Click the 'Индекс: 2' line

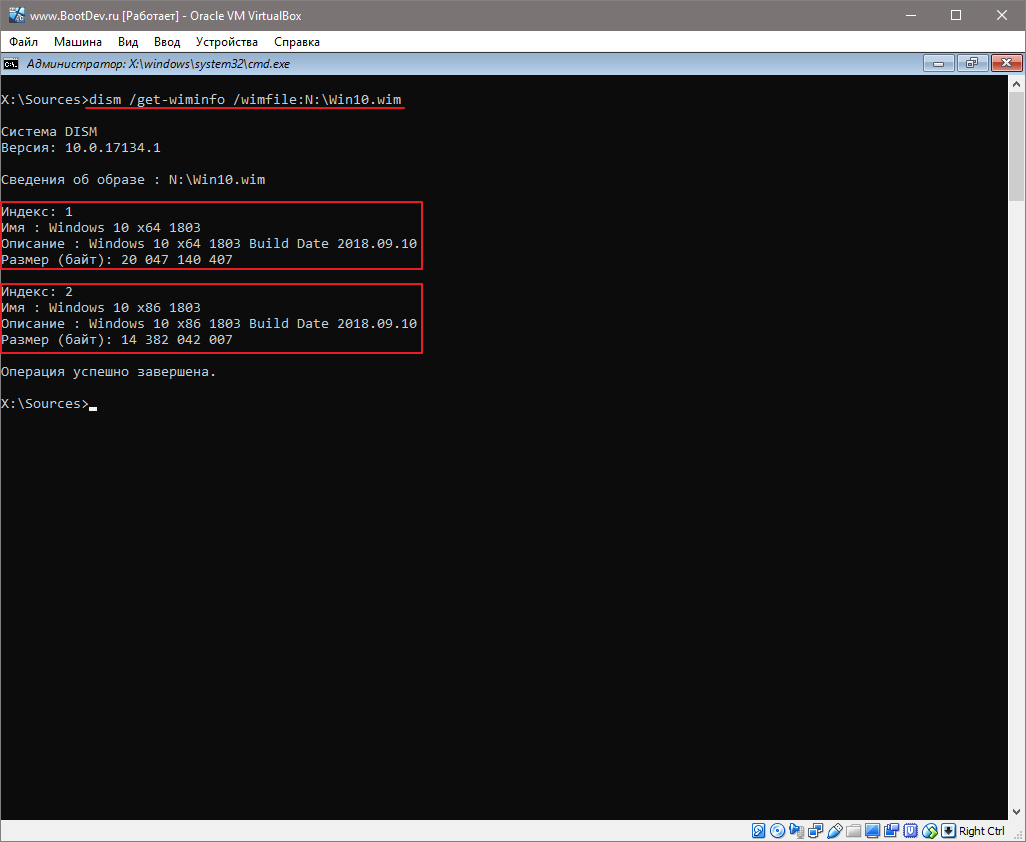37,292
